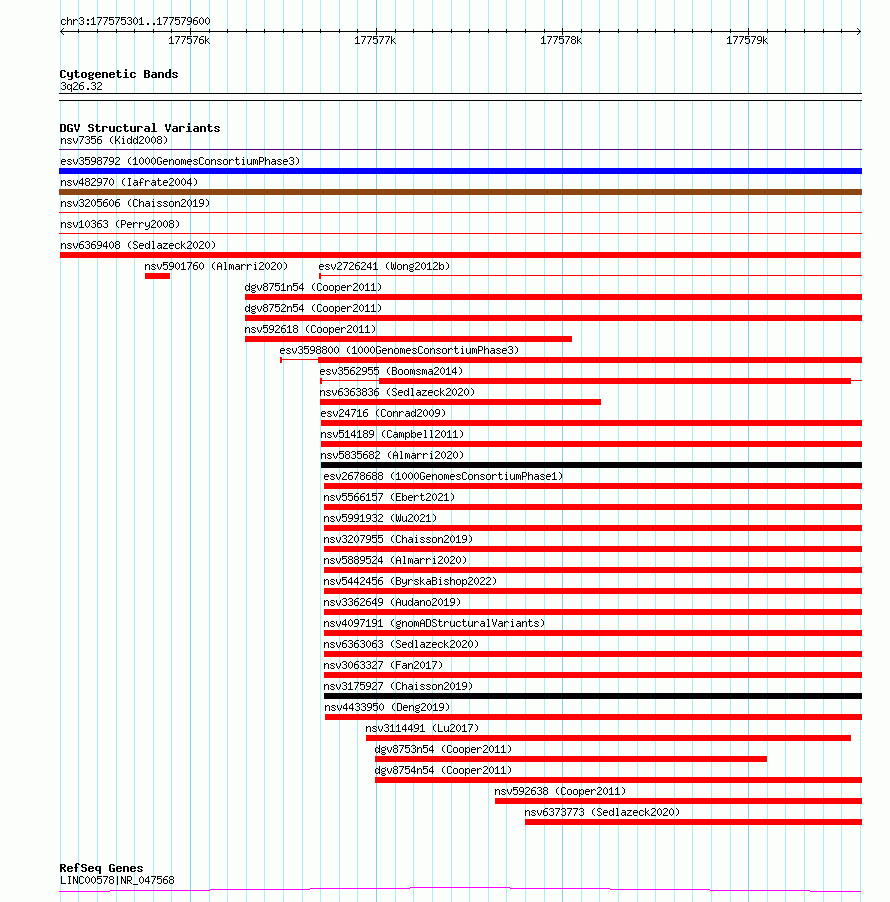Click esv24716 (Conrad2009) label
Viewport: 890px width, 902px height.
(383, 413)
